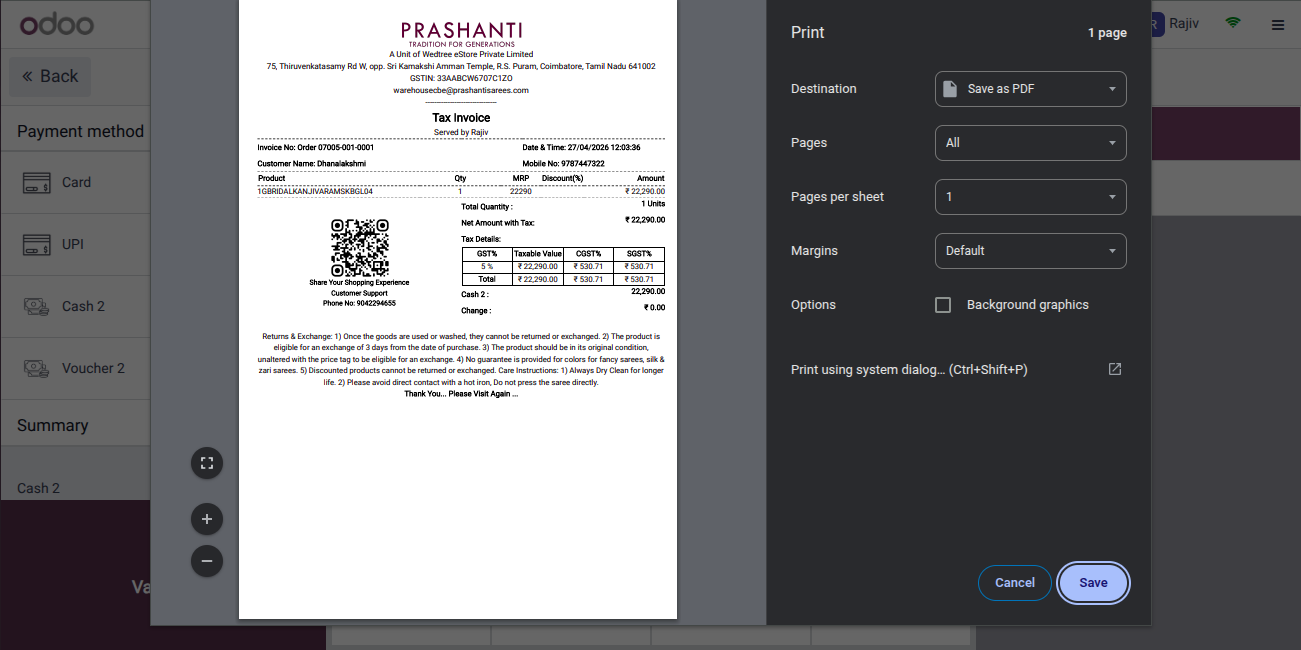The width and height of the screenshot is (1301, 650).
Task: Click Invoice No: Order 07005-001-0001
Action: [316, 147]
